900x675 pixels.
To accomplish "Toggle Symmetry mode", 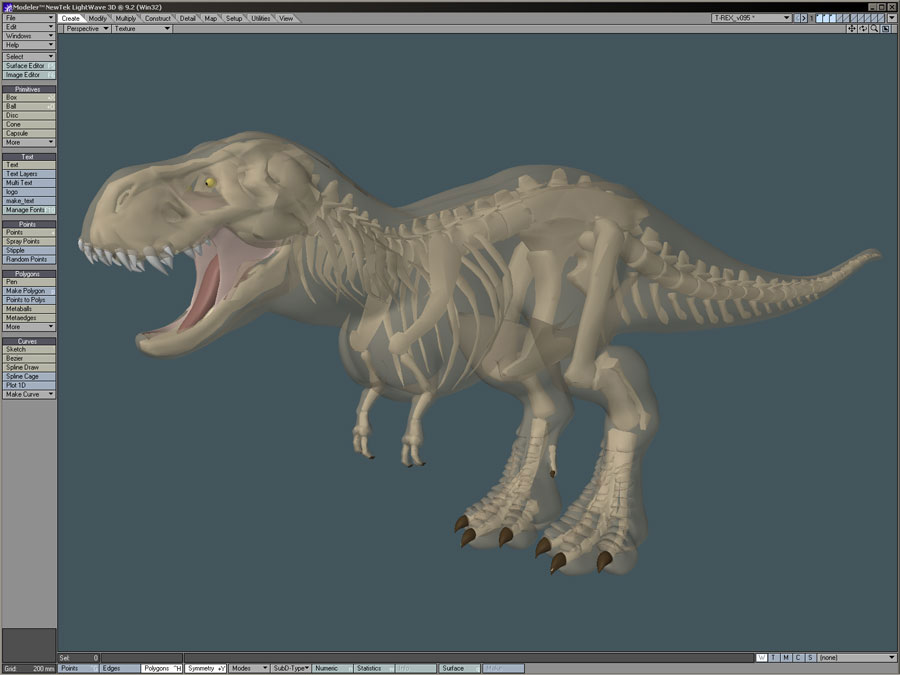I will [x=205, y=668].
